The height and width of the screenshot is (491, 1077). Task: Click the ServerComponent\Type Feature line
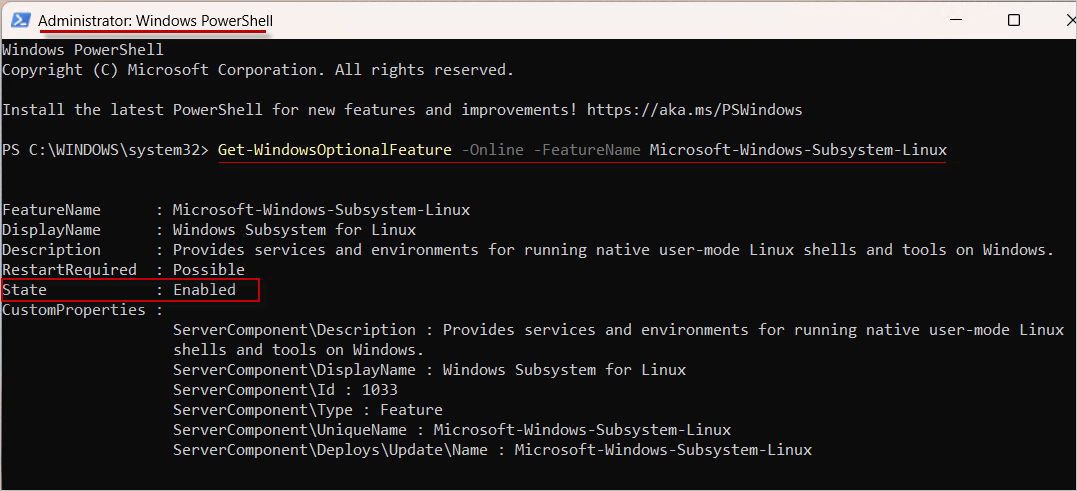point(307,410)
